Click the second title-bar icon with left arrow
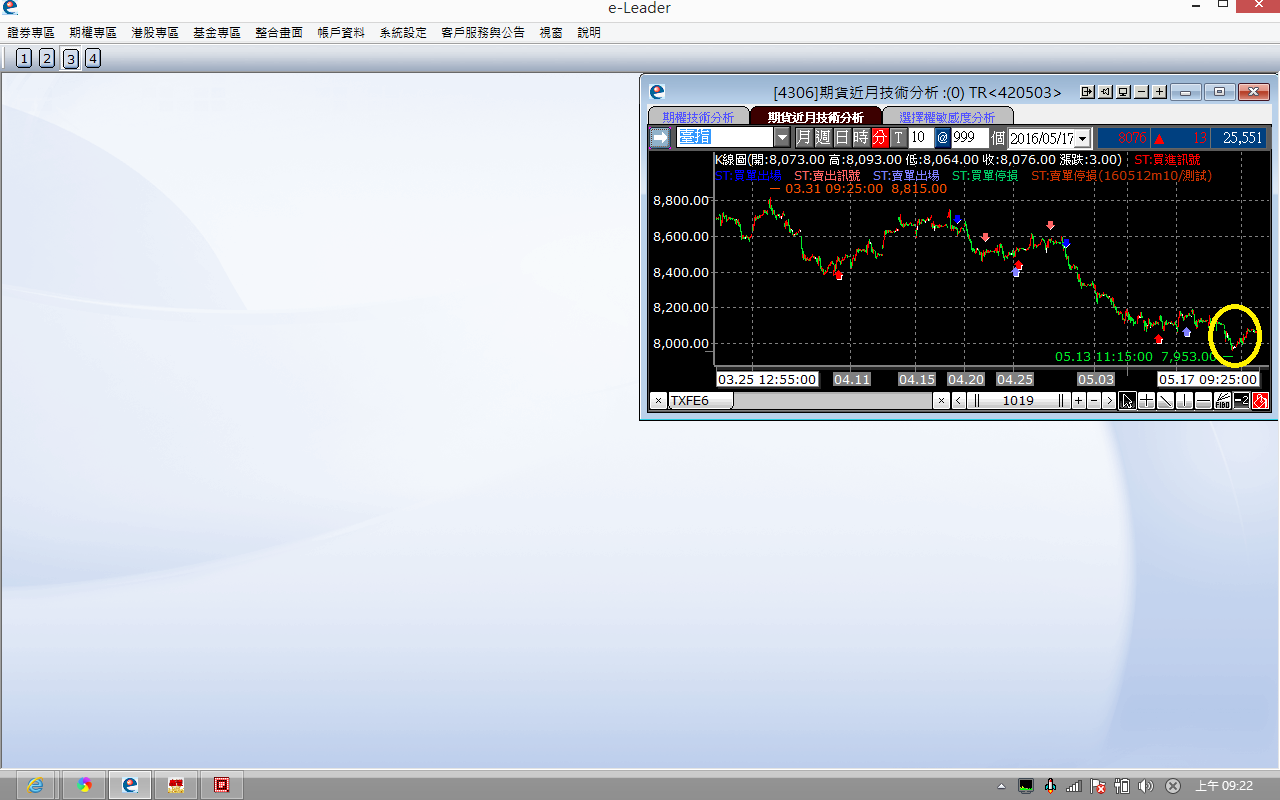This screenshot has height=800, width=1280. tap(1106, 92)
